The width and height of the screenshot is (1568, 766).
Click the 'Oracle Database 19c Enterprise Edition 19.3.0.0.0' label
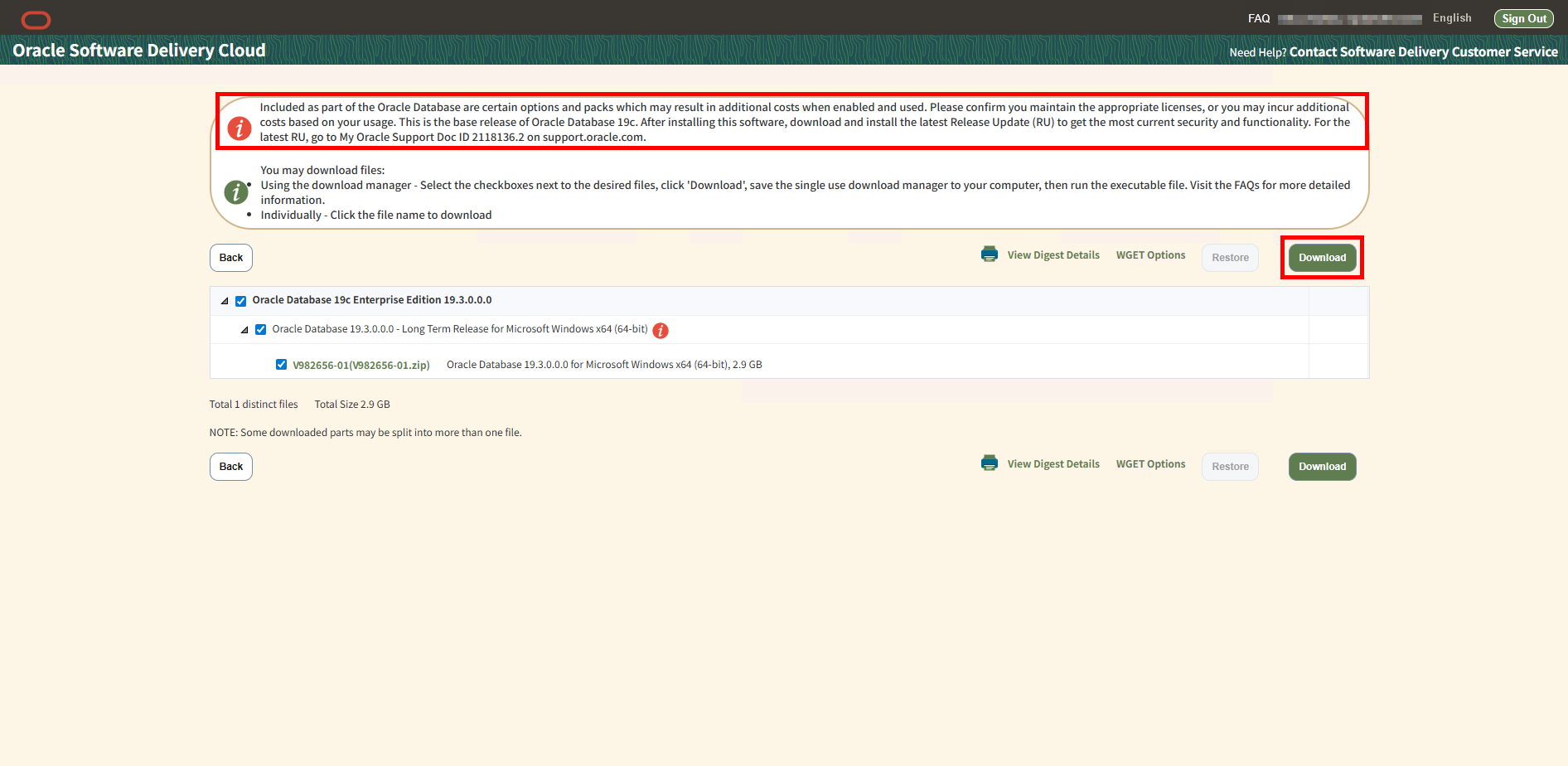pyautogui.click(x=372, y=300)
